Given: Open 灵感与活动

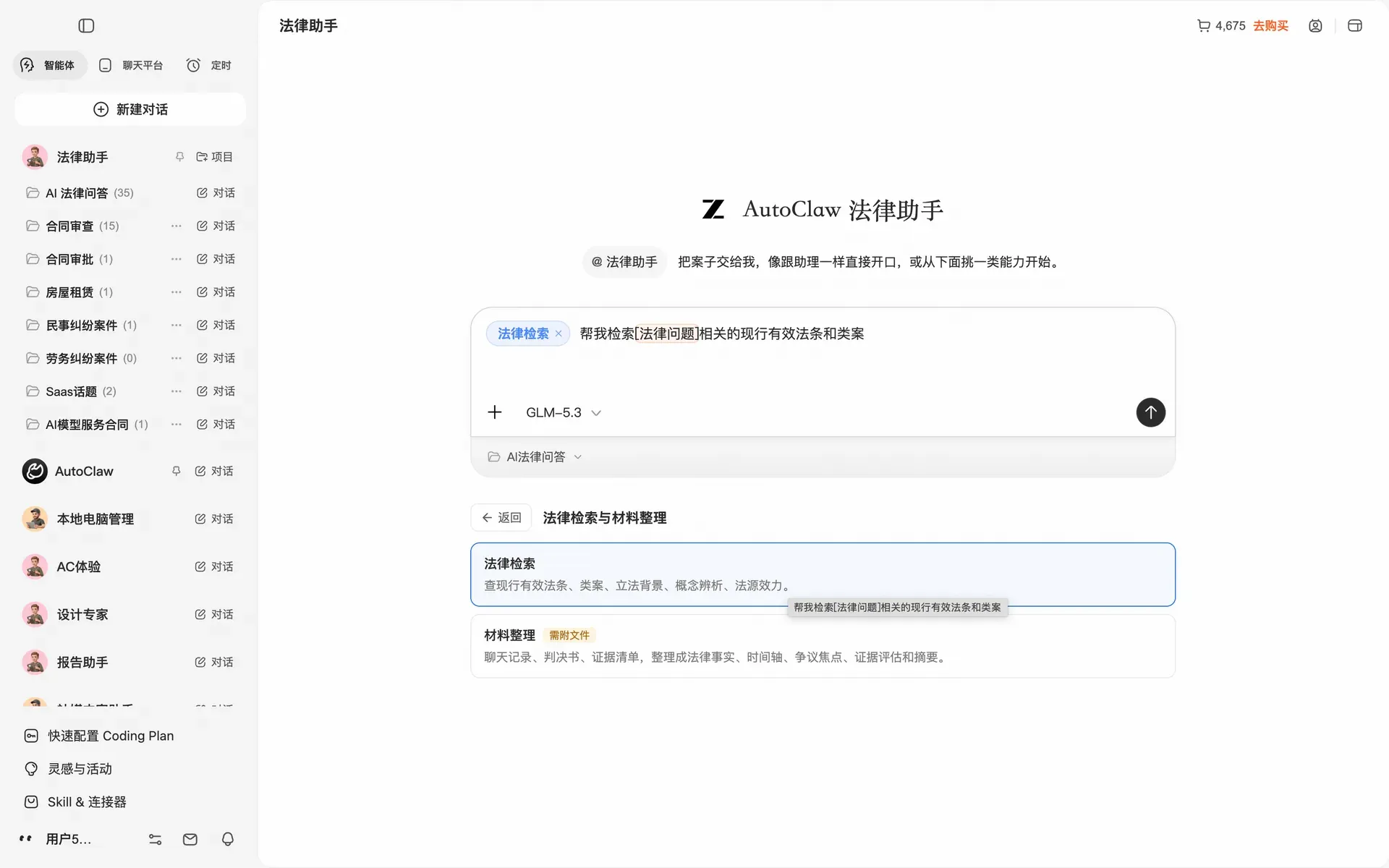Looking at the screenshot, I should [x=69, y=769].
